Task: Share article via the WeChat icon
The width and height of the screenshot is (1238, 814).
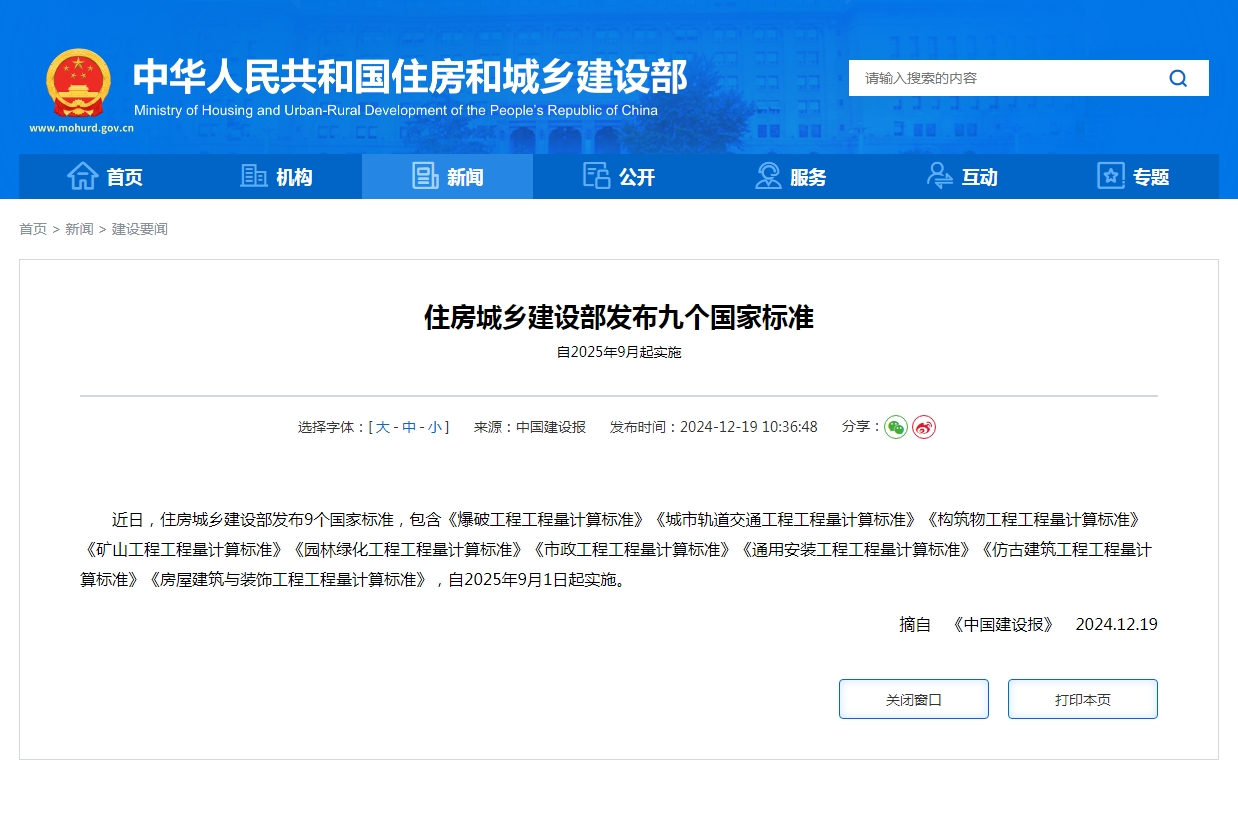Action: pyautogui.click(x=896, y=427)
